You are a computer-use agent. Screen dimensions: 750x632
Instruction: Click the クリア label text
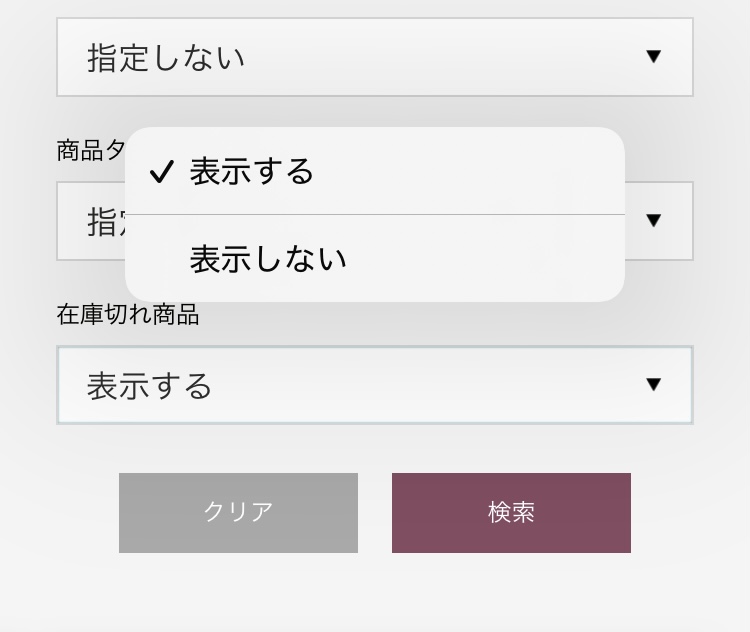pyautogui.click(x=238, y=512)
